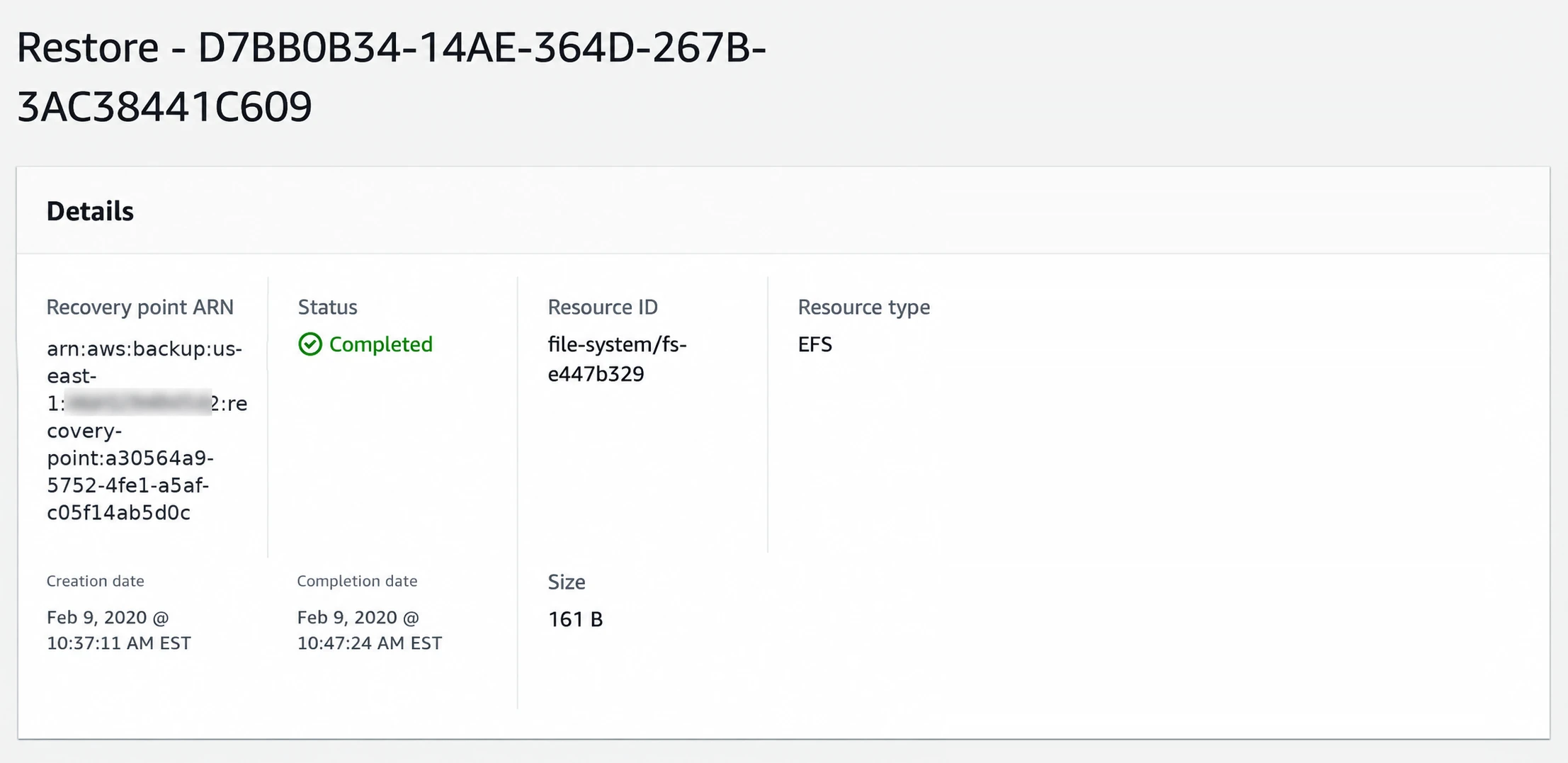Click the Details section header

pos(90,211)
